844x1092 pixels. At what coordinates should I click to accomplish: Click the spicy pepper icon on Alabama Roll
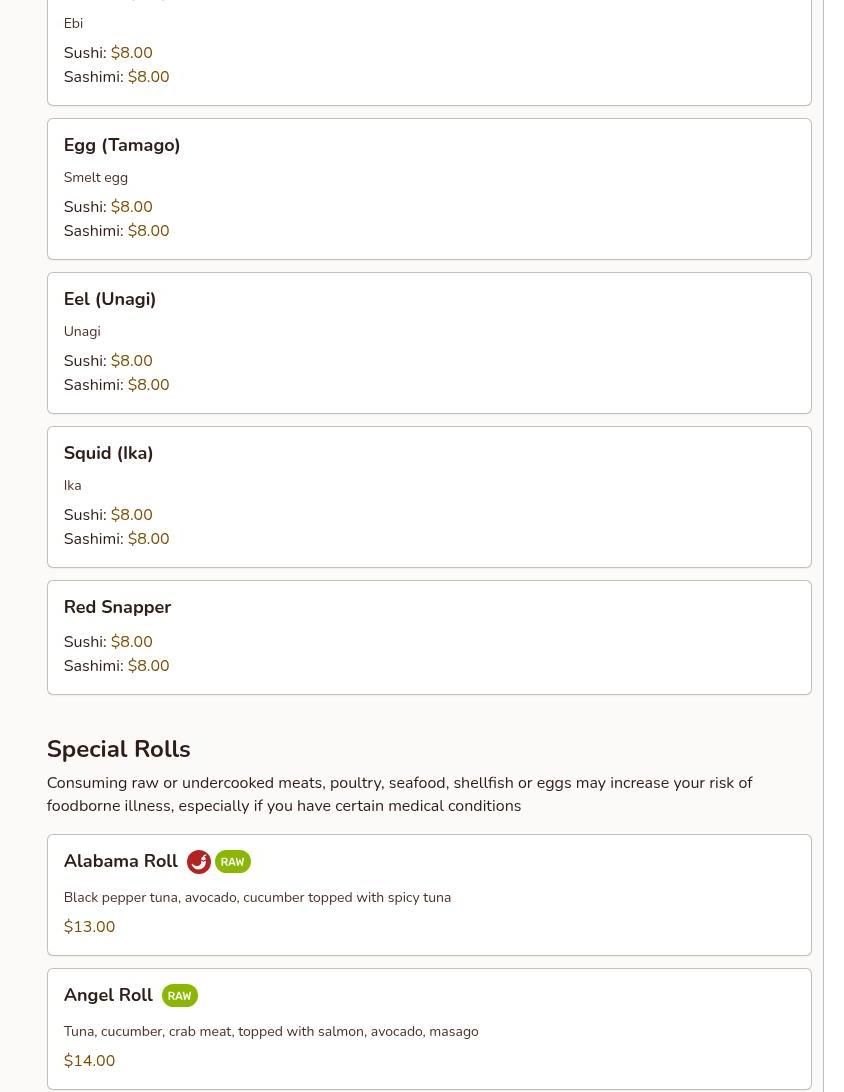tap(198, 862)
